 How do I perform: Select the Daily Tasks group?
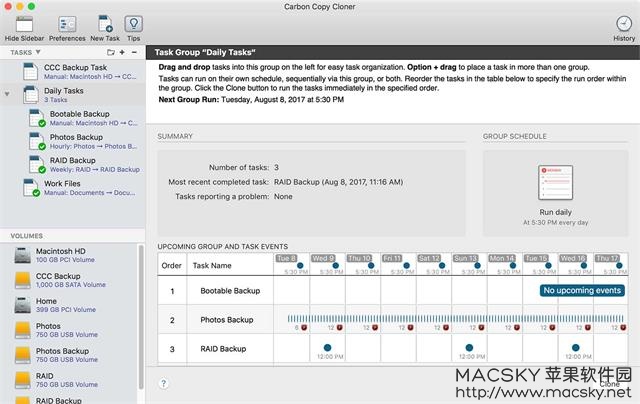73,95
